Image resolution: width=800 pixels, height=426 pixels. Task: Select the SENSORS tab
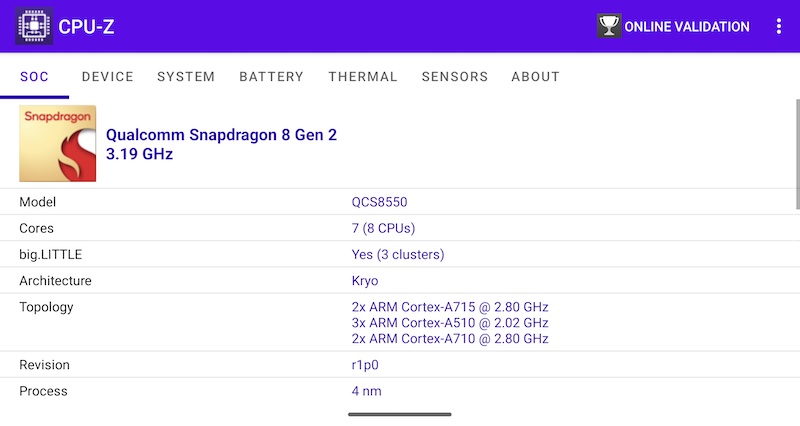point(455,77)
